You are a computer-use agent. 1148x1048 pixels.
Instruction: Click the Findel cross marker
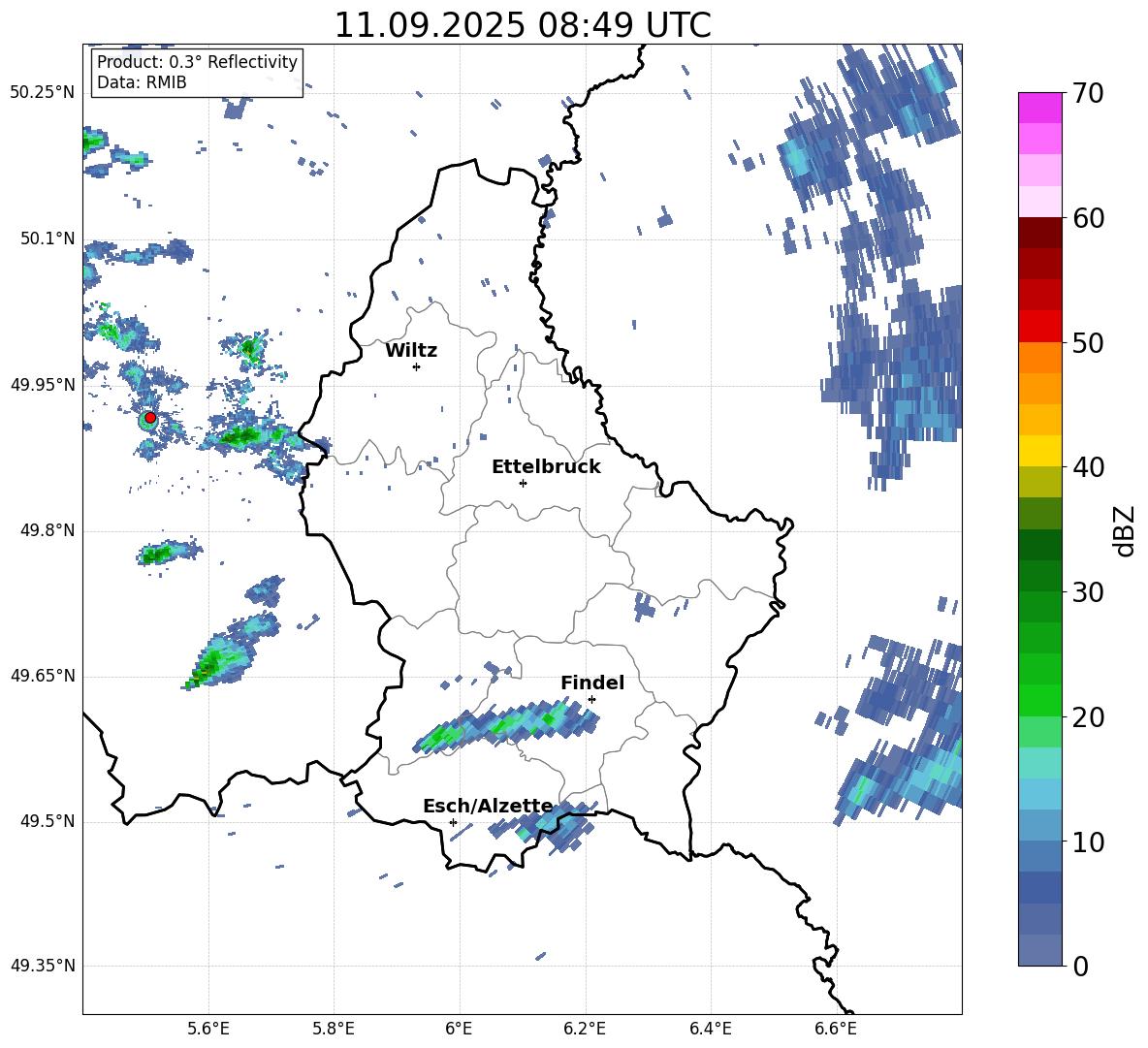click(x=591, y=700)
